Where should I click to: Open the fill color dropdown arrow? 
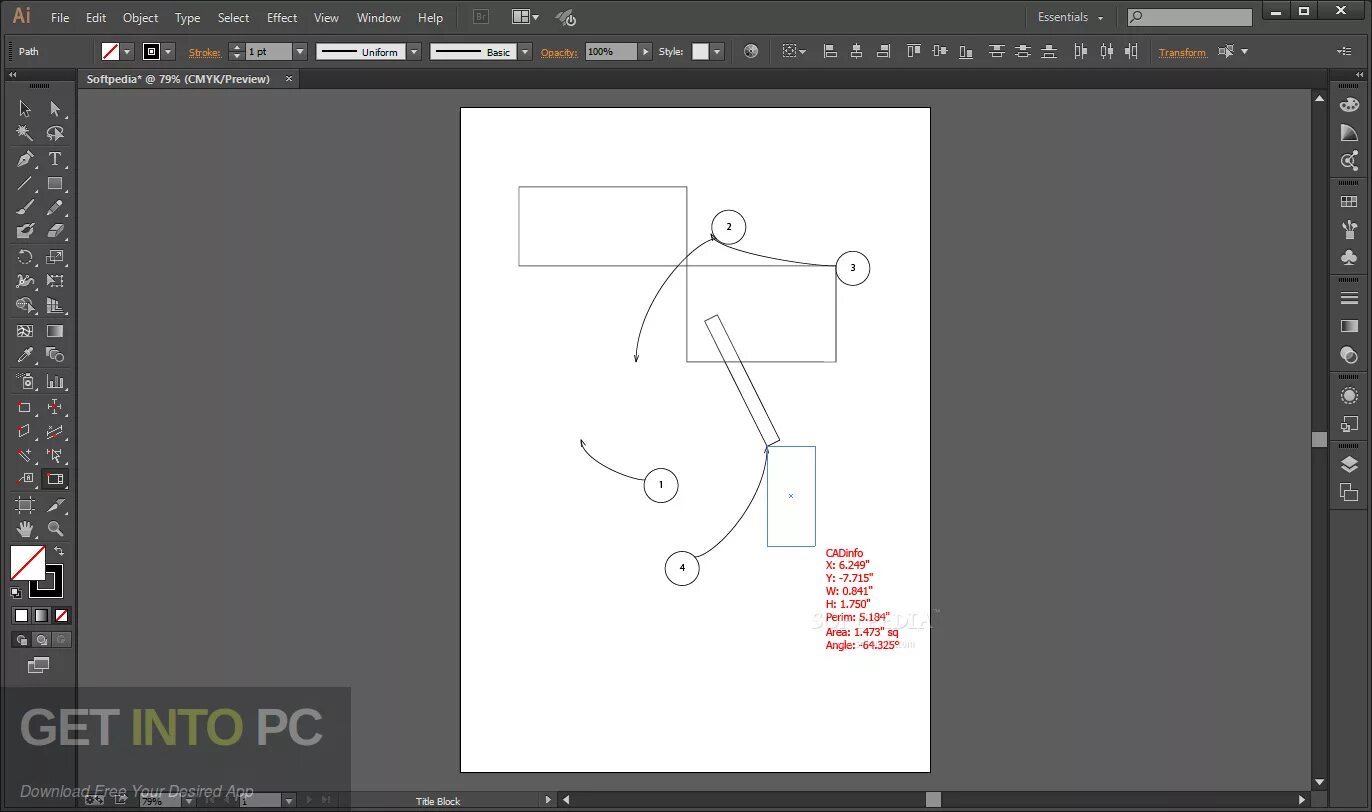(x=127, y=51)
